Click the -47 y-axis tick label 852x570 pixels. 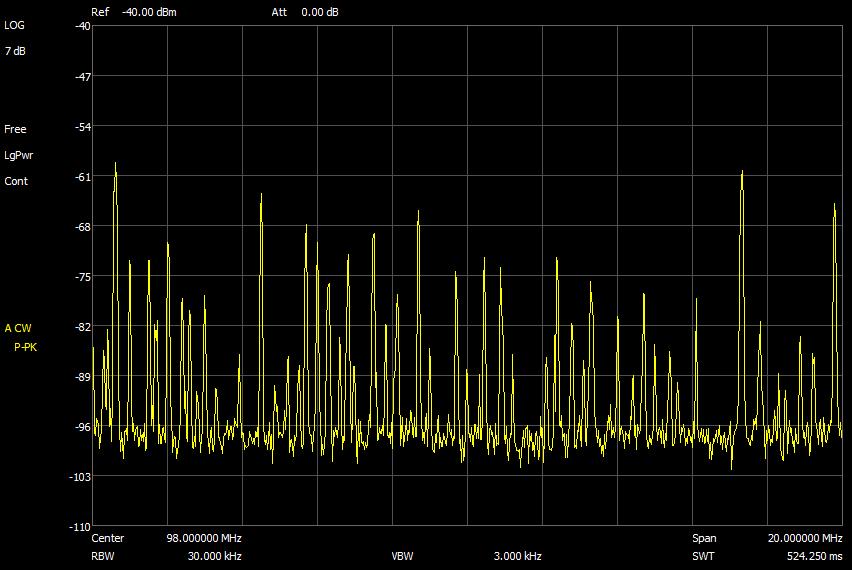(x=83, y=77)
